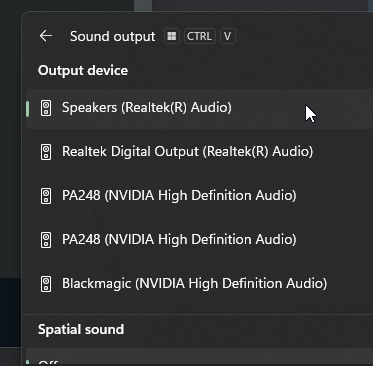Click the Output device section heading

pos(83,71)
